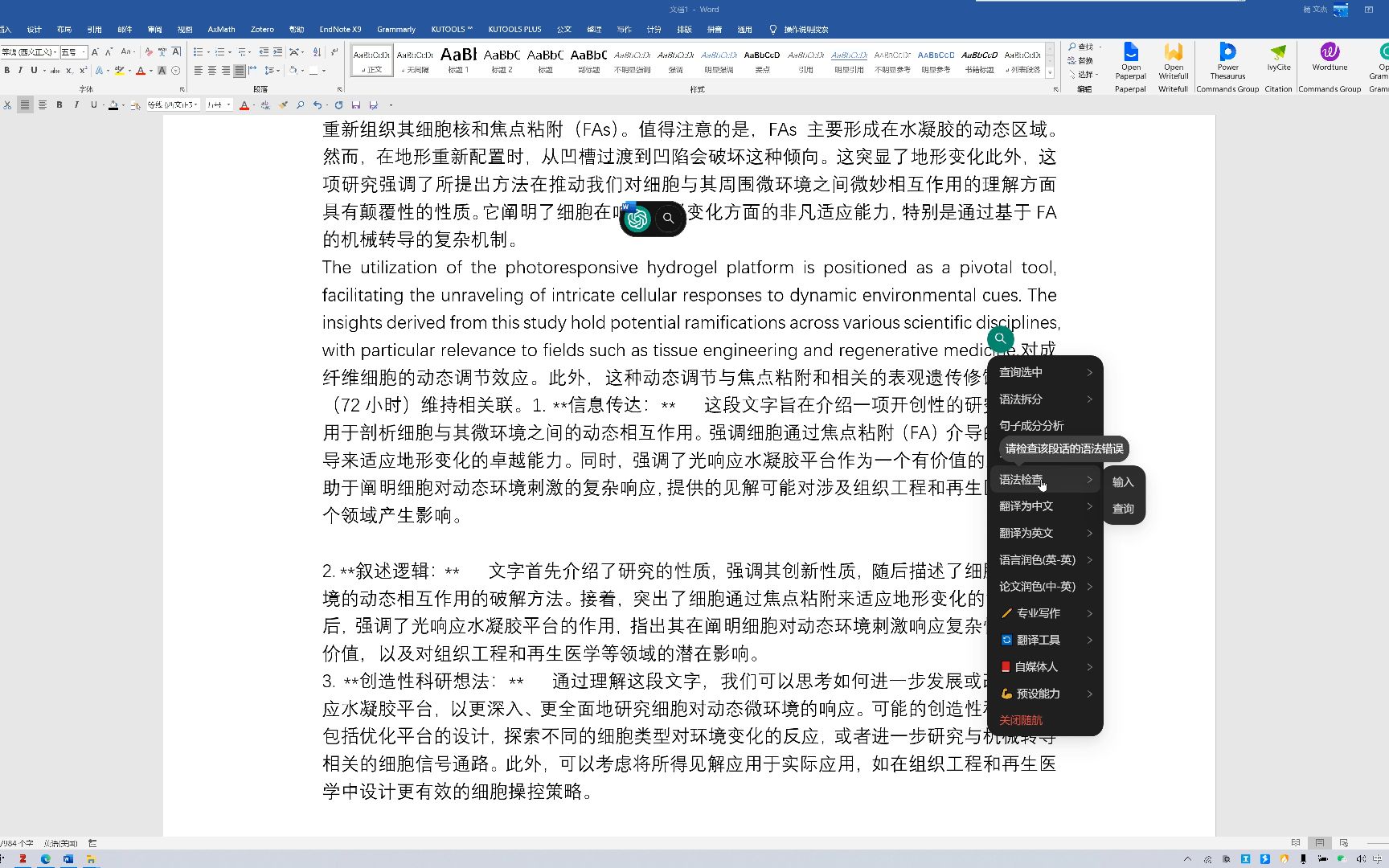Toggle superscript formatting

pos(83,71)
